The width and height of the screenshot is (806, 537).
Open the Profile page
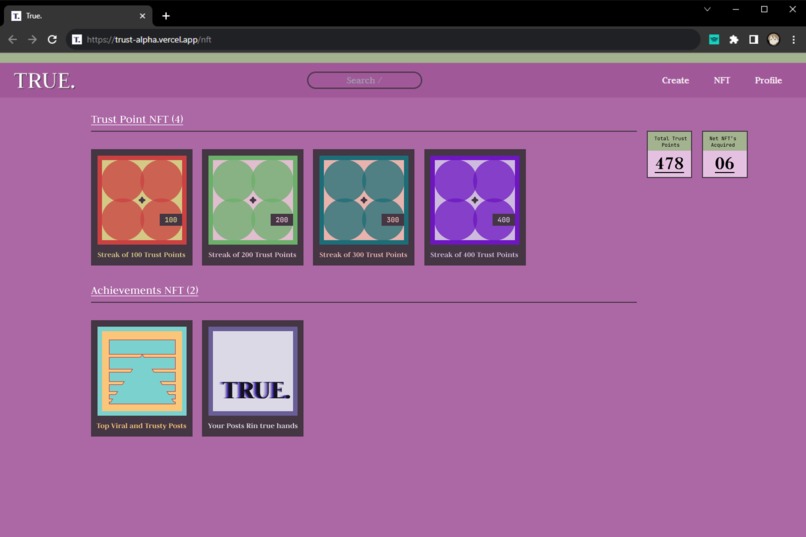[x=768, y=80]
